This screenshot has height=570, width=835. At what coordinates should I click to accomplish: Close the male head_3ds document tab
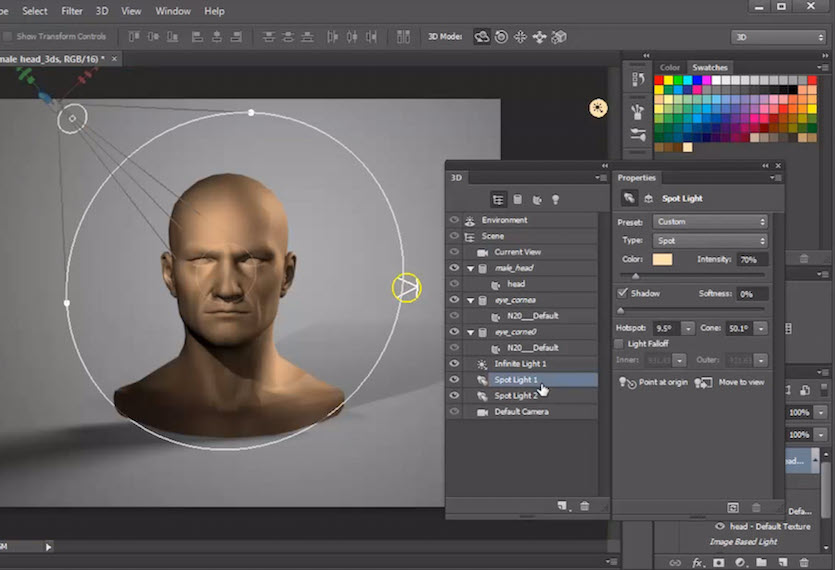tap(114, 59)
